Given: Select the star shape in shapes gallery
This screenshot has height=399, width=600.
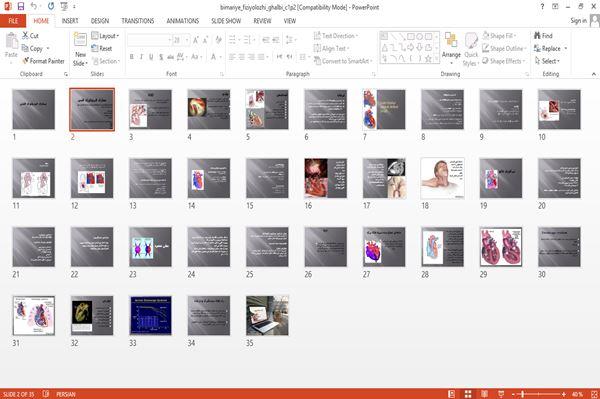Looking at the screenshot, I should [x=428, y=59].
